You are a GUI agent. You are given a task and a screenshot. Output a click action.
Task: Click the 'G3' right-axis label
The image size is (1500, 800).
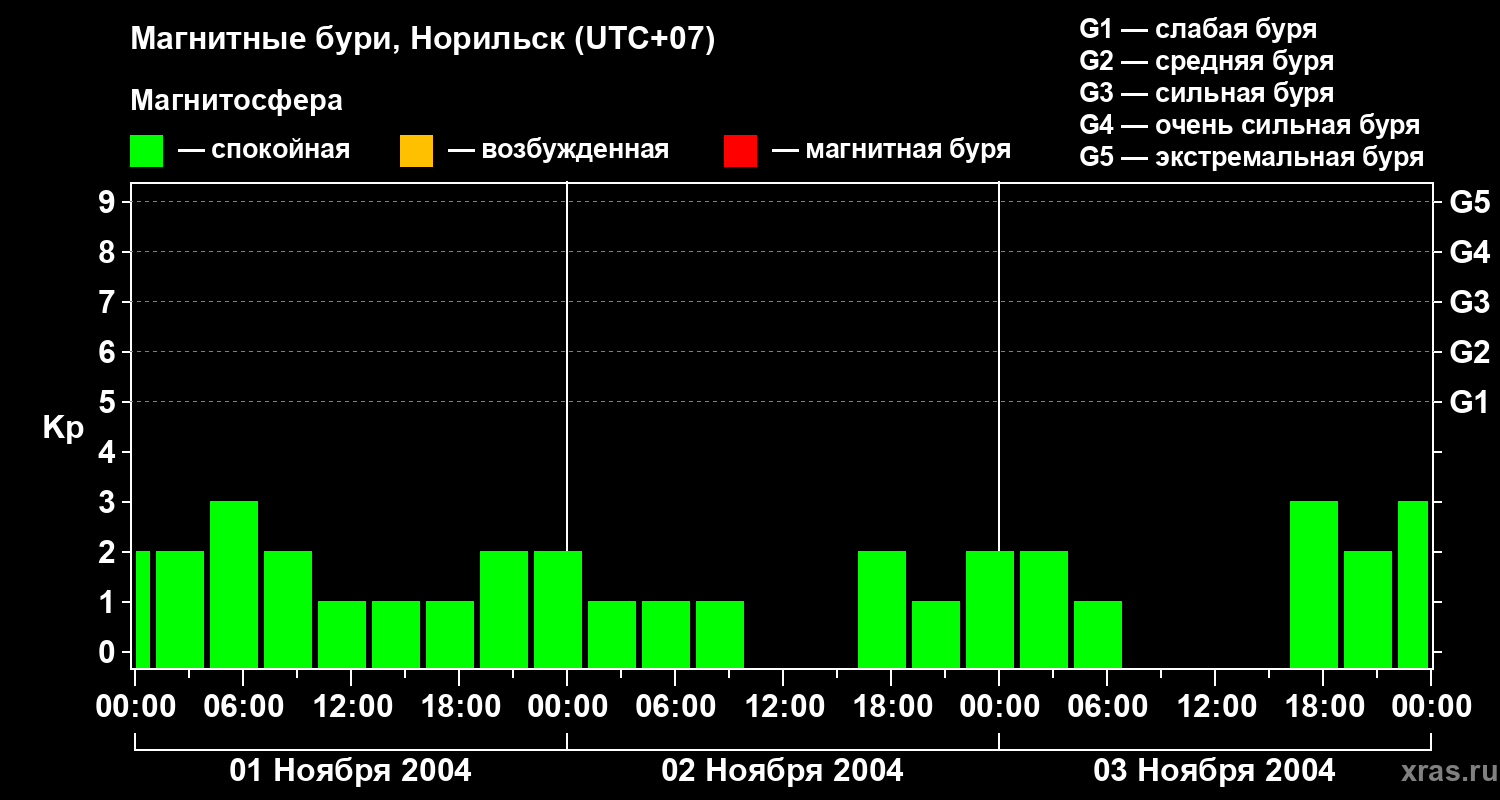click(x=1470, y=302)
